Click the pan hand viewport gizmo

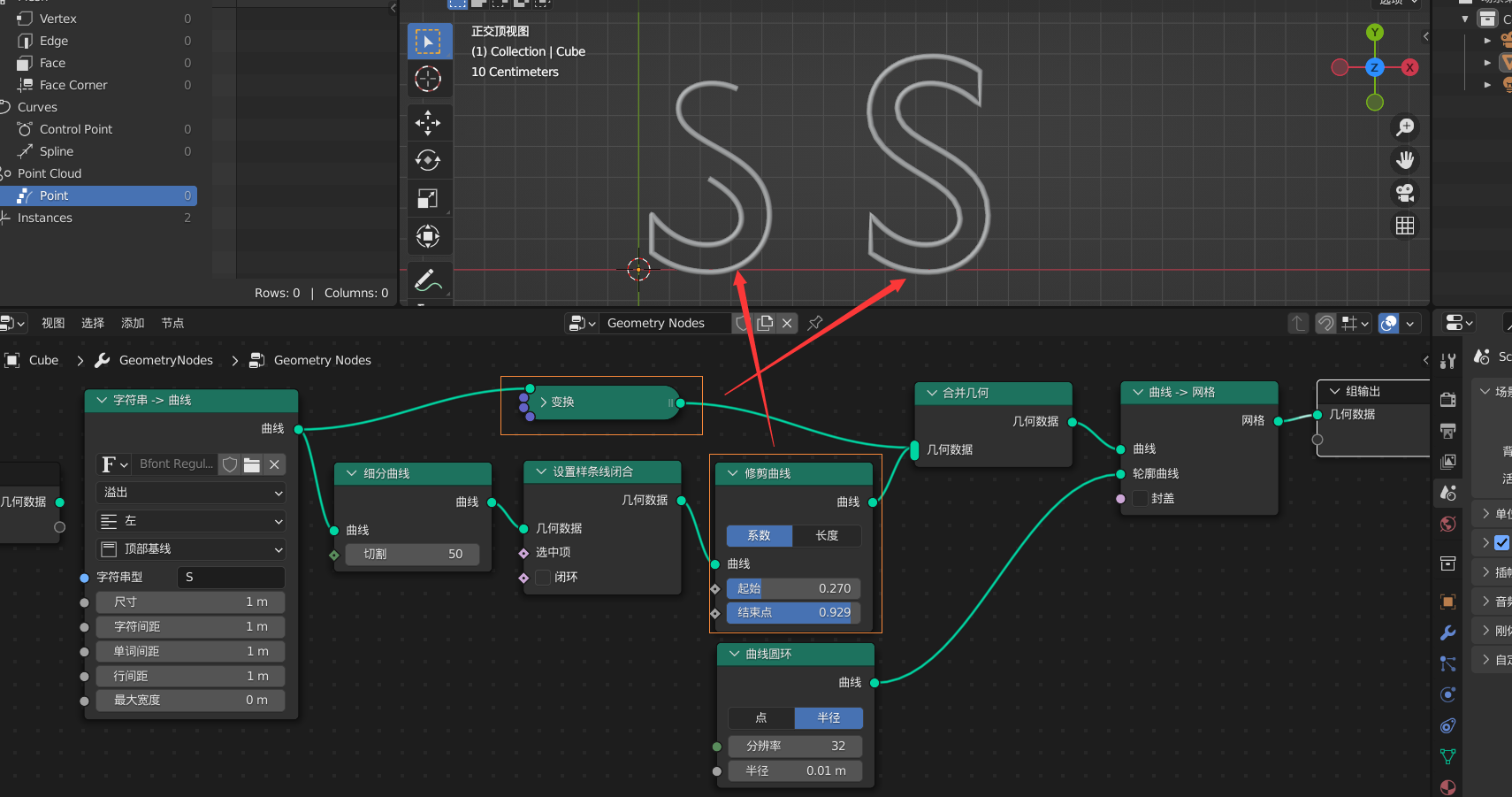[1405, 160]
